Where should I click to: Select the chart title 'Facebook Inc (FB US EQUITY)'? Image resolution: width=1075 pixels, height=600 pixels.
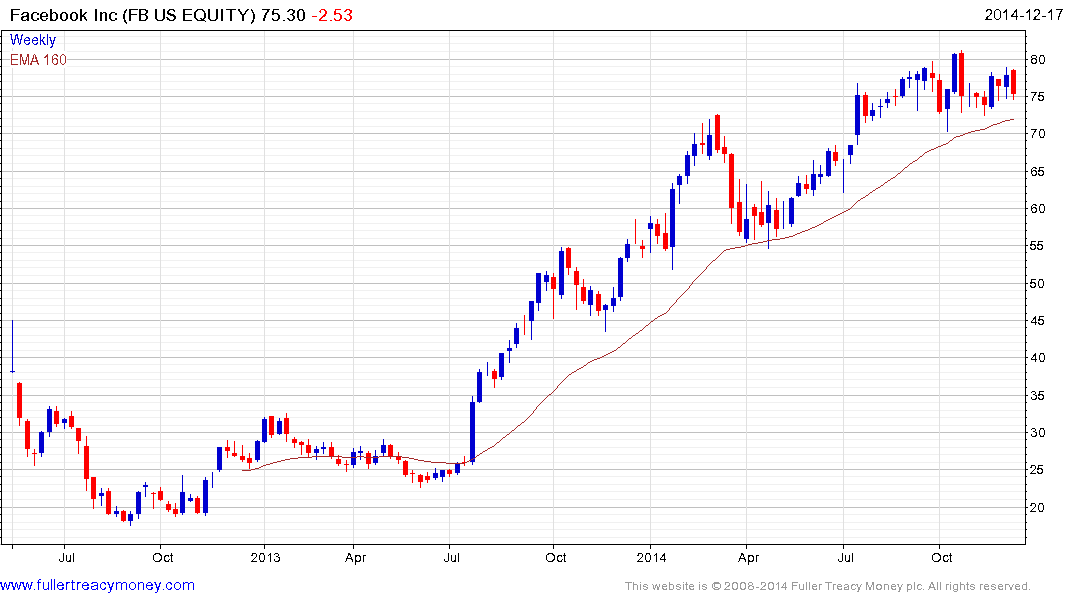tap(133, 15)
